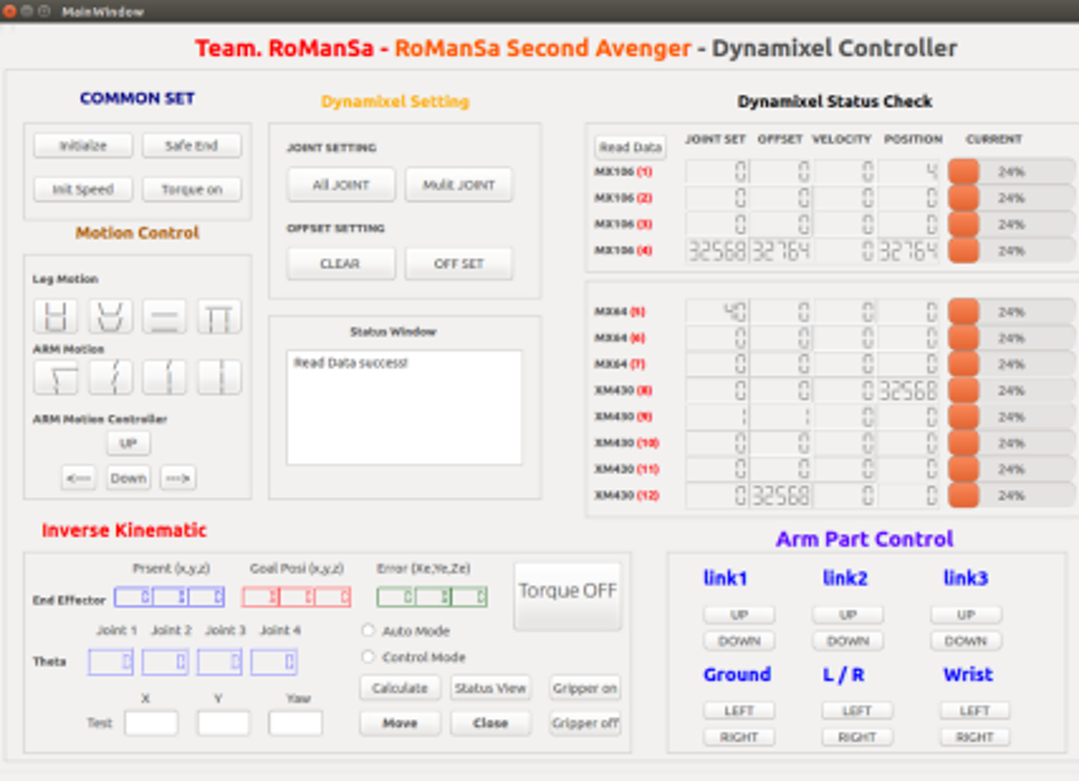The height and width of the screenshot is (781, 1079).
Task: Turn the Gripper on
Action: (585, 688)
